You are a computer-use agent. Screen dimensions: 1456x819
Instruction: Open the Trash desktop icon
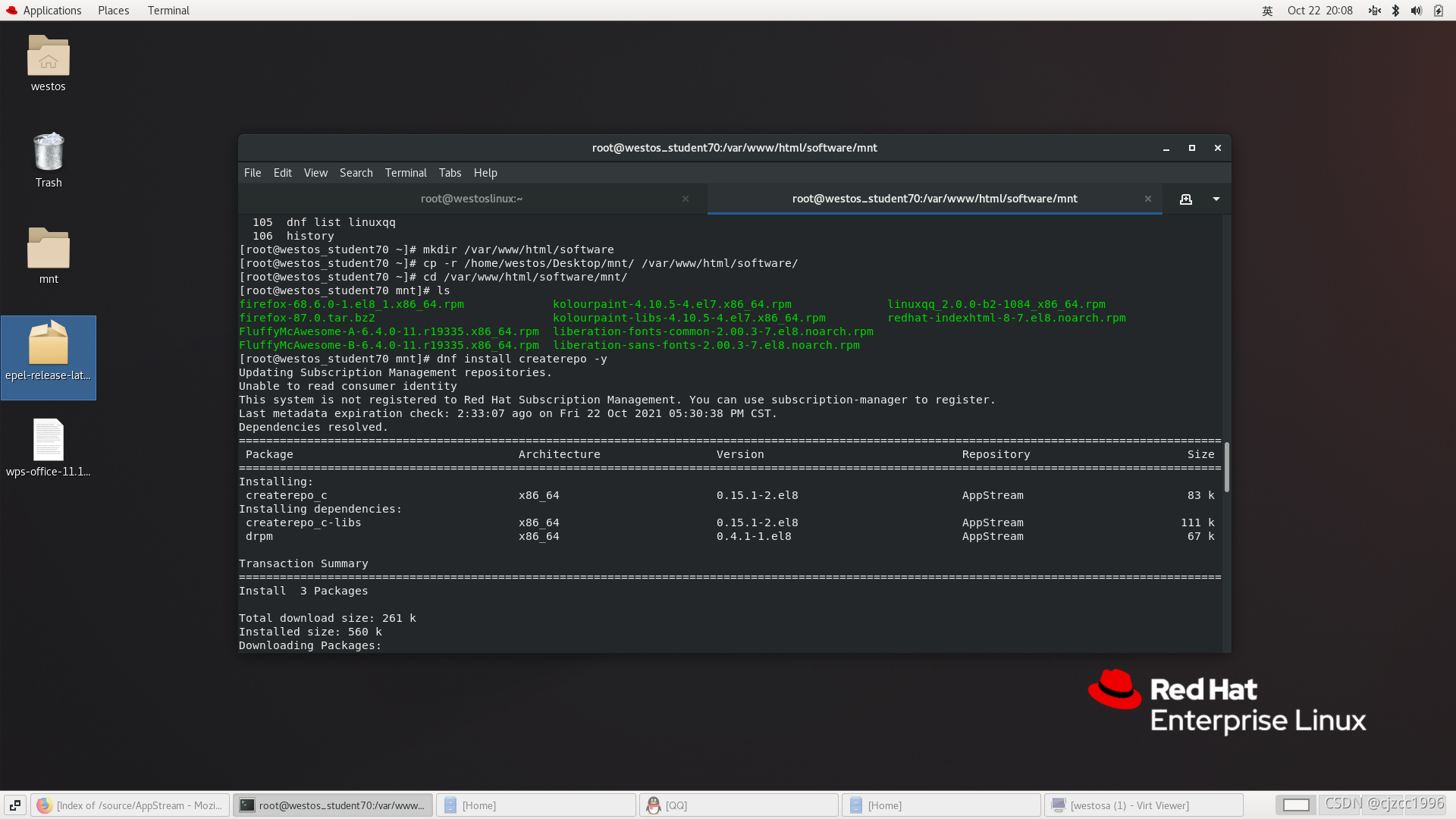coord(49,152)
